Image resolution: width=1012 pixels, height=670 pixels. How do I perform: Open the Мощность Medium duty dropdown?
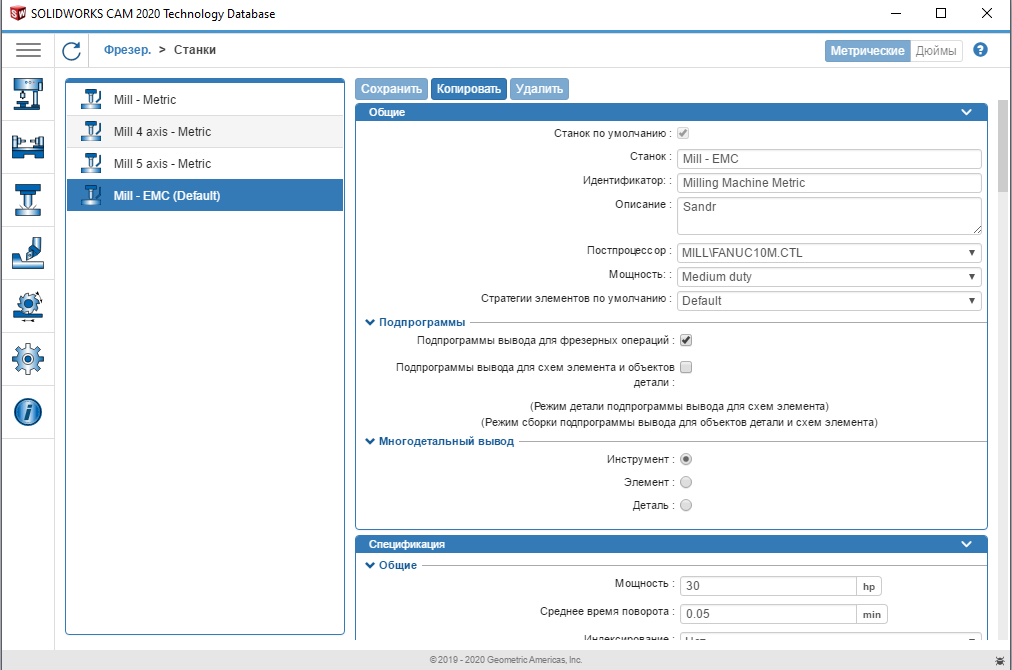pos(829,276)
